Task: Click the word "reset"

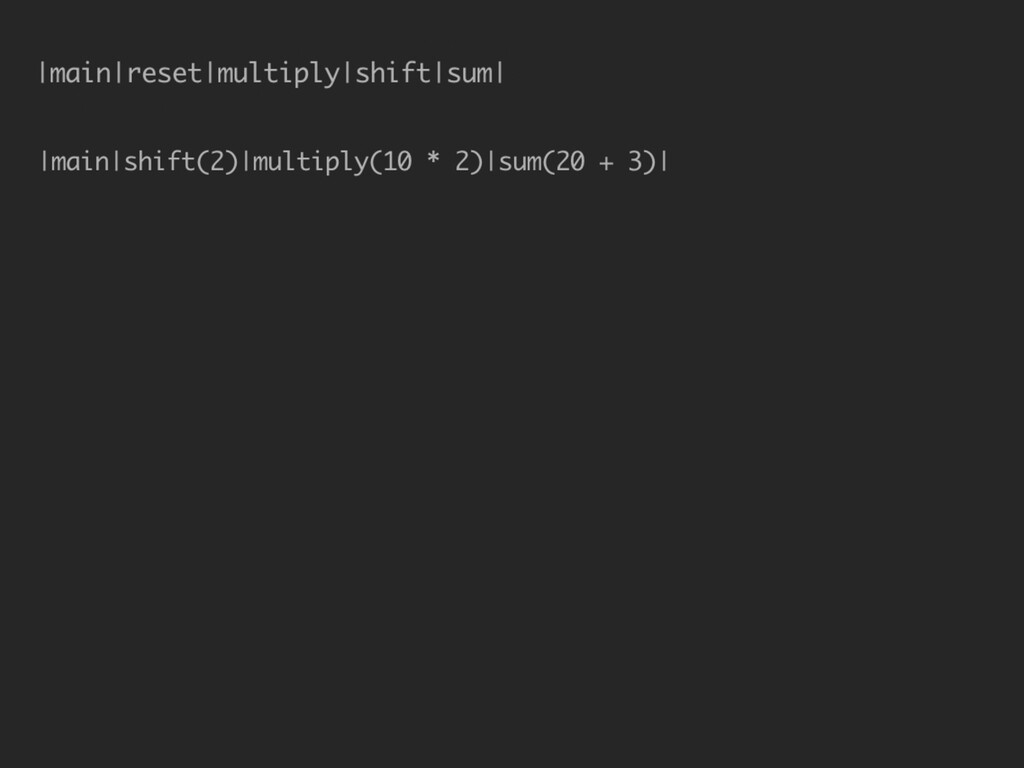Action: pyautogui.click(x=164, y=74)
